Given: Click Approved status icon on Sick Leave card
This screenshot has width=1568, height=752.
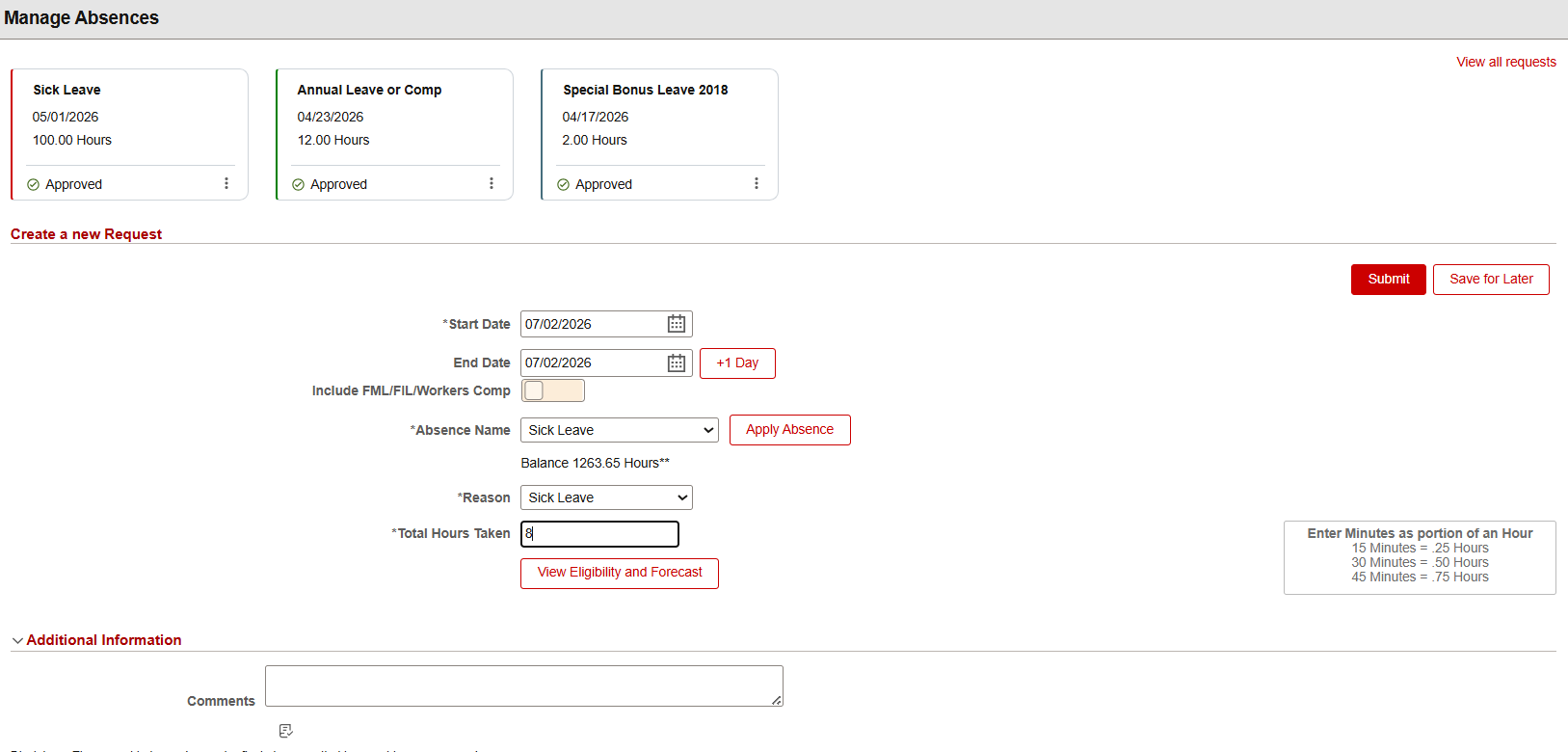Looking at the screenshot, I should click(x=33, y=184).
